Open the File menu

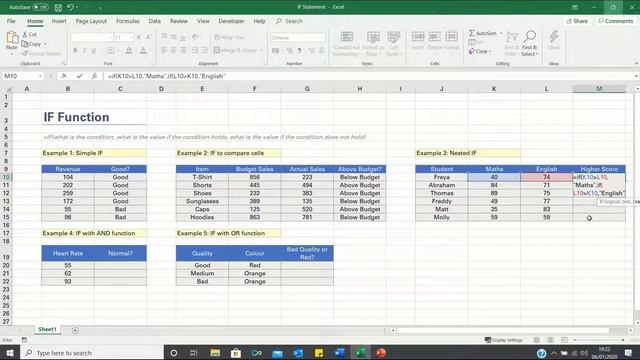click(x=11, y=21)
